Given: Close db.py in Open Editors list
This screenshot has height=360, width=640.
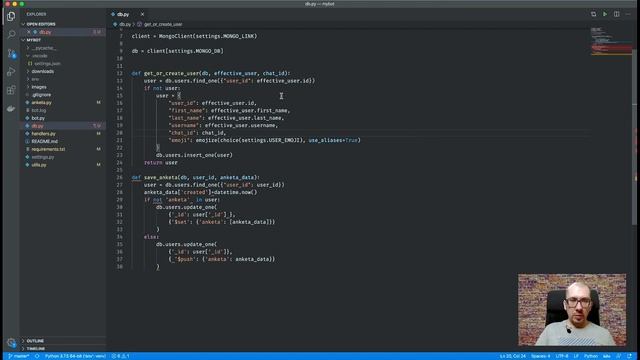Looking at the screenshot, I should tap(29, 32).
